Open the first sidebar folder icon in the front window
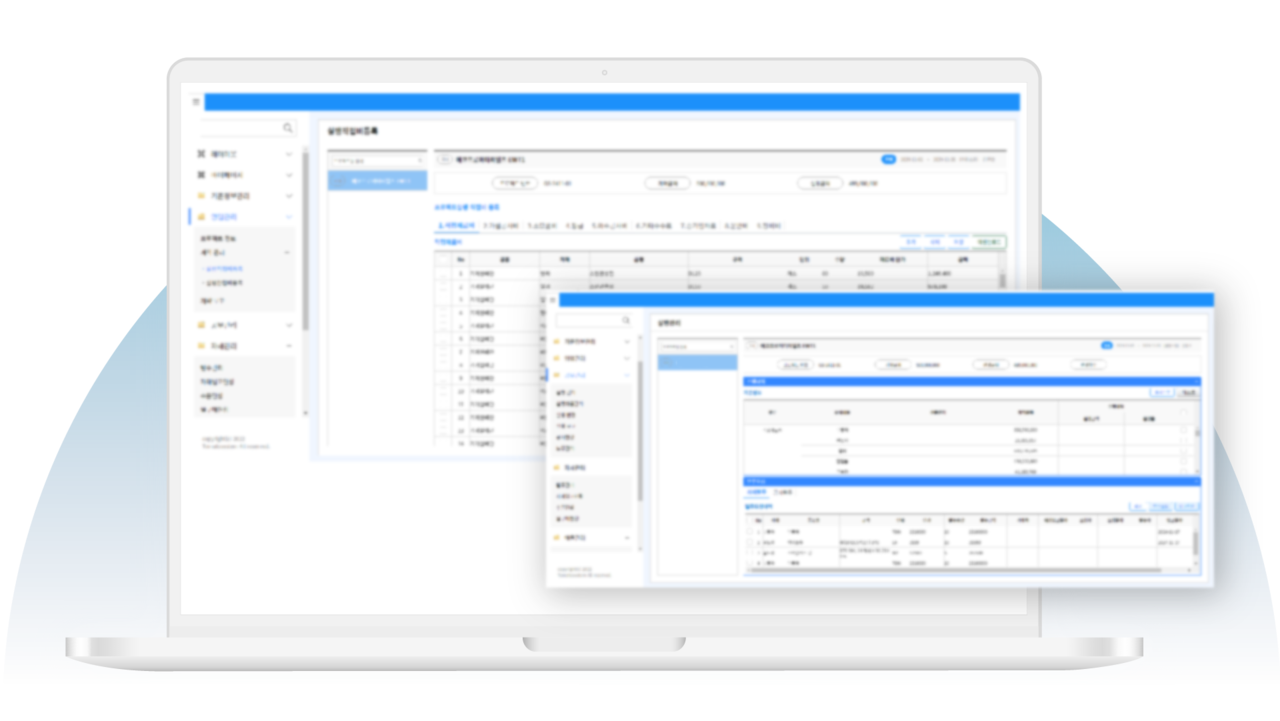Image resolution: width=1280 pixels, height=721 pixels. pyautogui.click(x=557, y=342)
